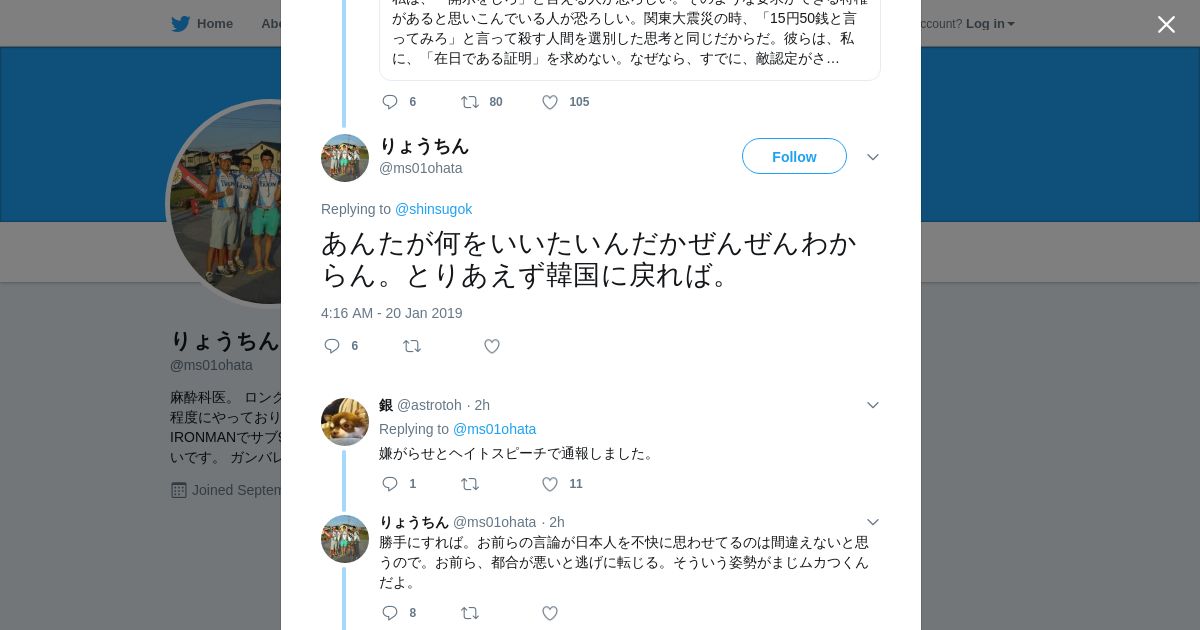Click the reply icon under the main tweet
Viewport: 1200px width, 630px height.
[x=333, y=346]
